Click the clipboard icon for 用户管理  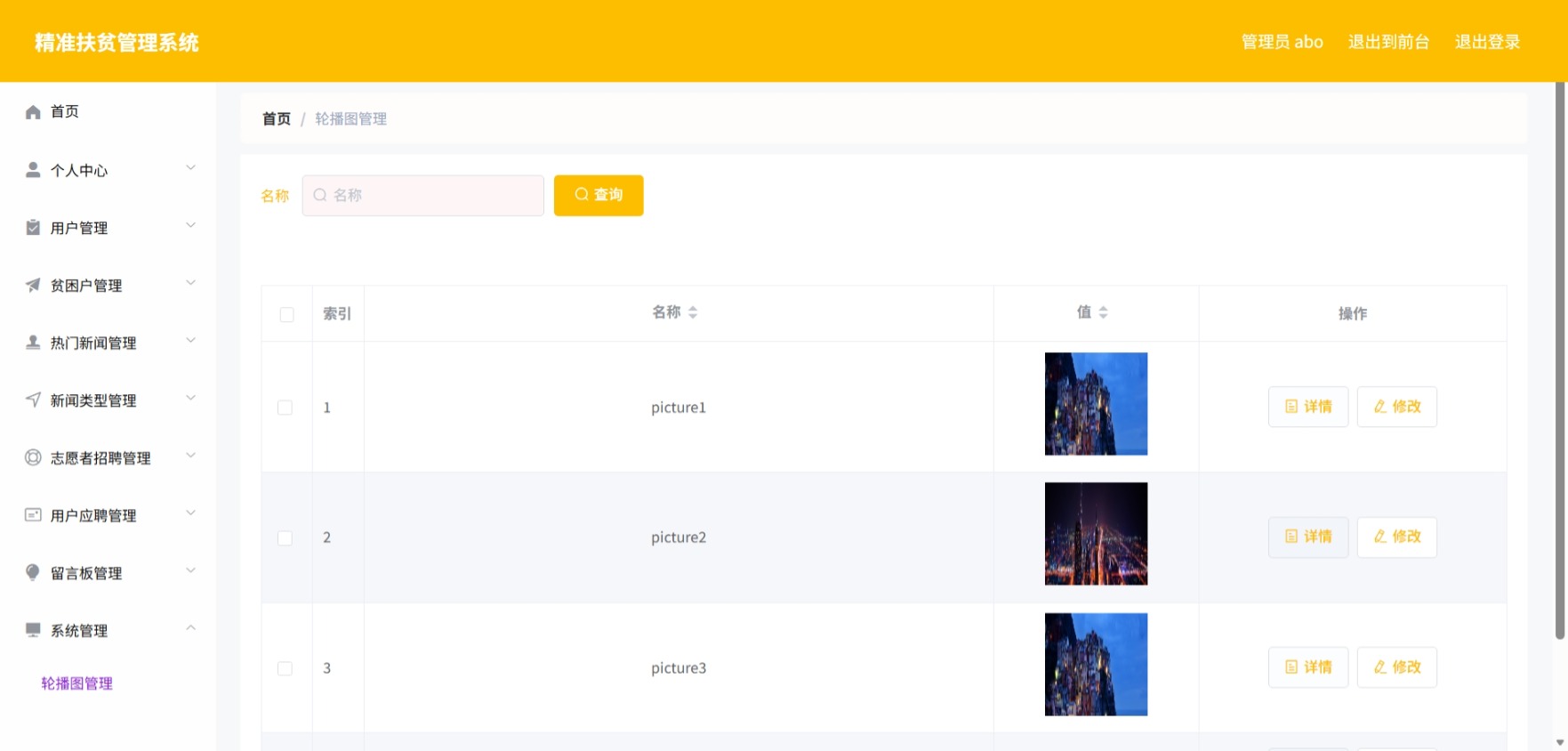click(33, 228)
